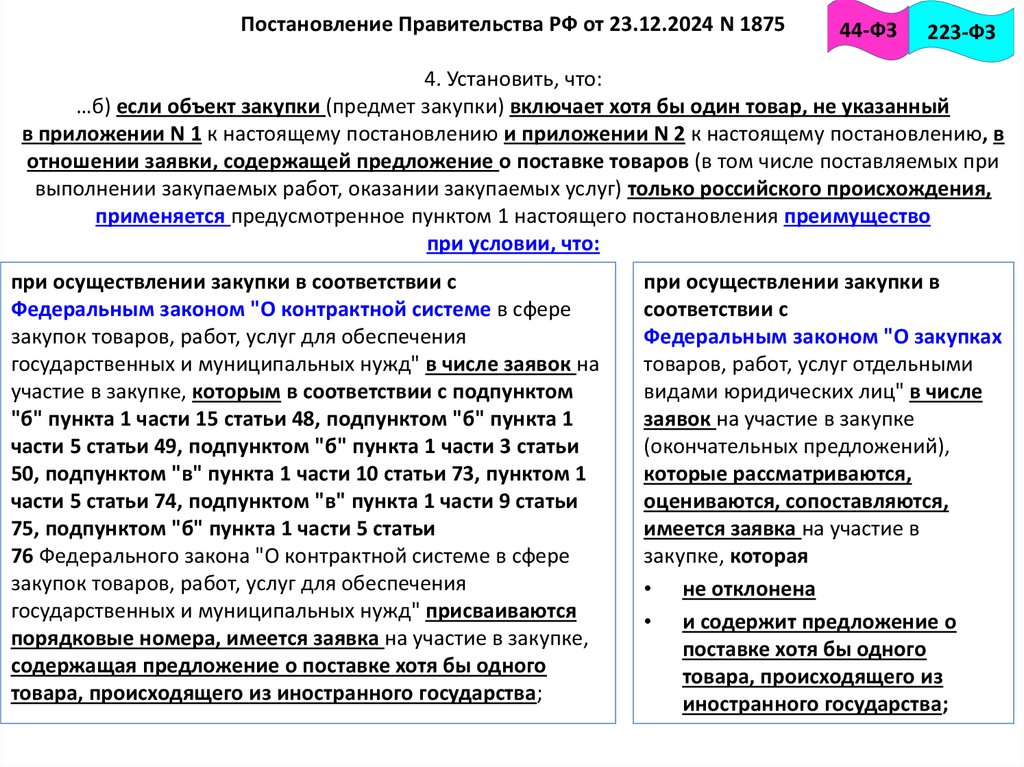Click underlined 'только российского происхождения,'
1024x767 pixels.
(809, 189)
